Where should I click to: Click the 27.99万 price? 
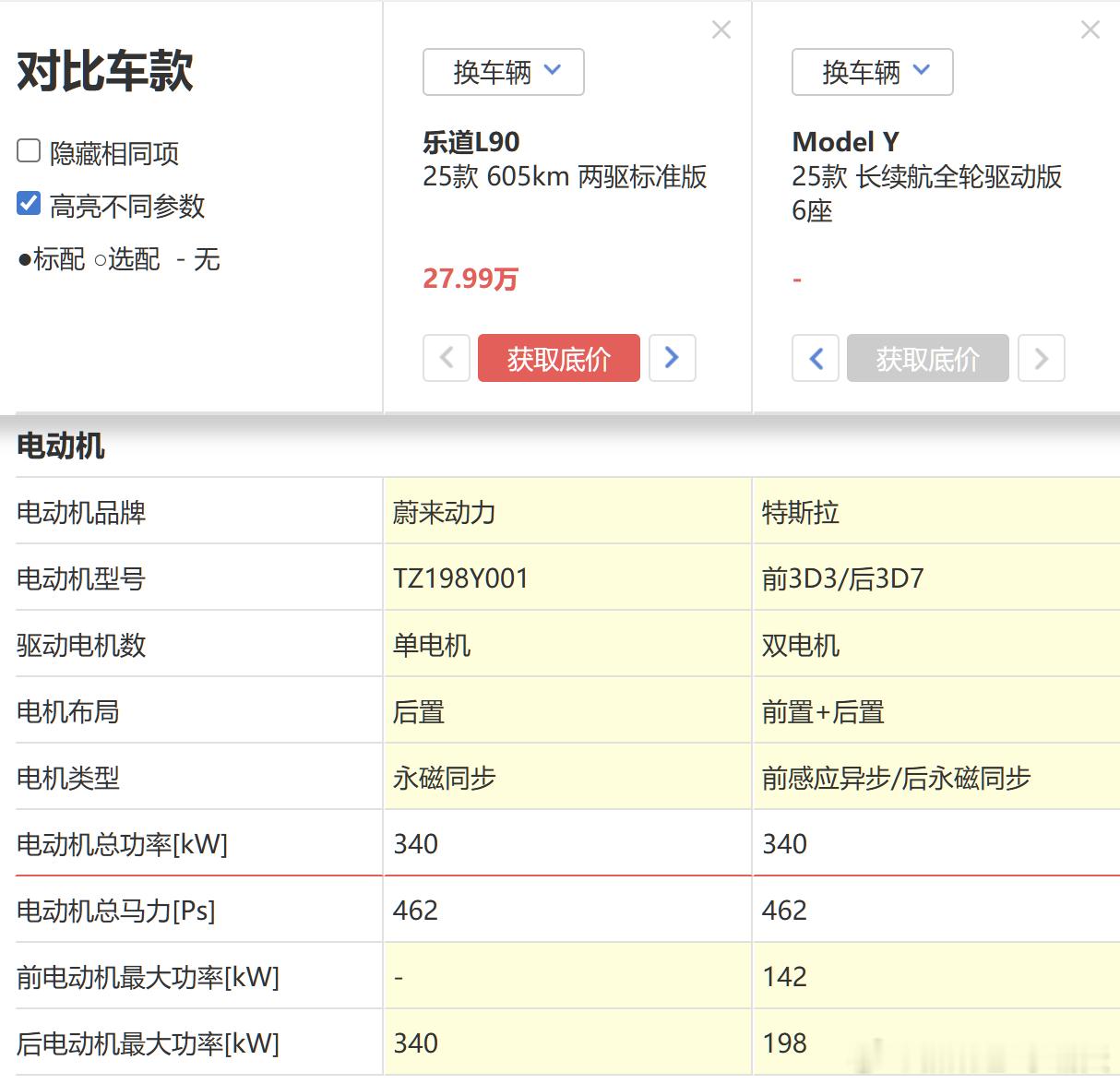click(471, 279)
